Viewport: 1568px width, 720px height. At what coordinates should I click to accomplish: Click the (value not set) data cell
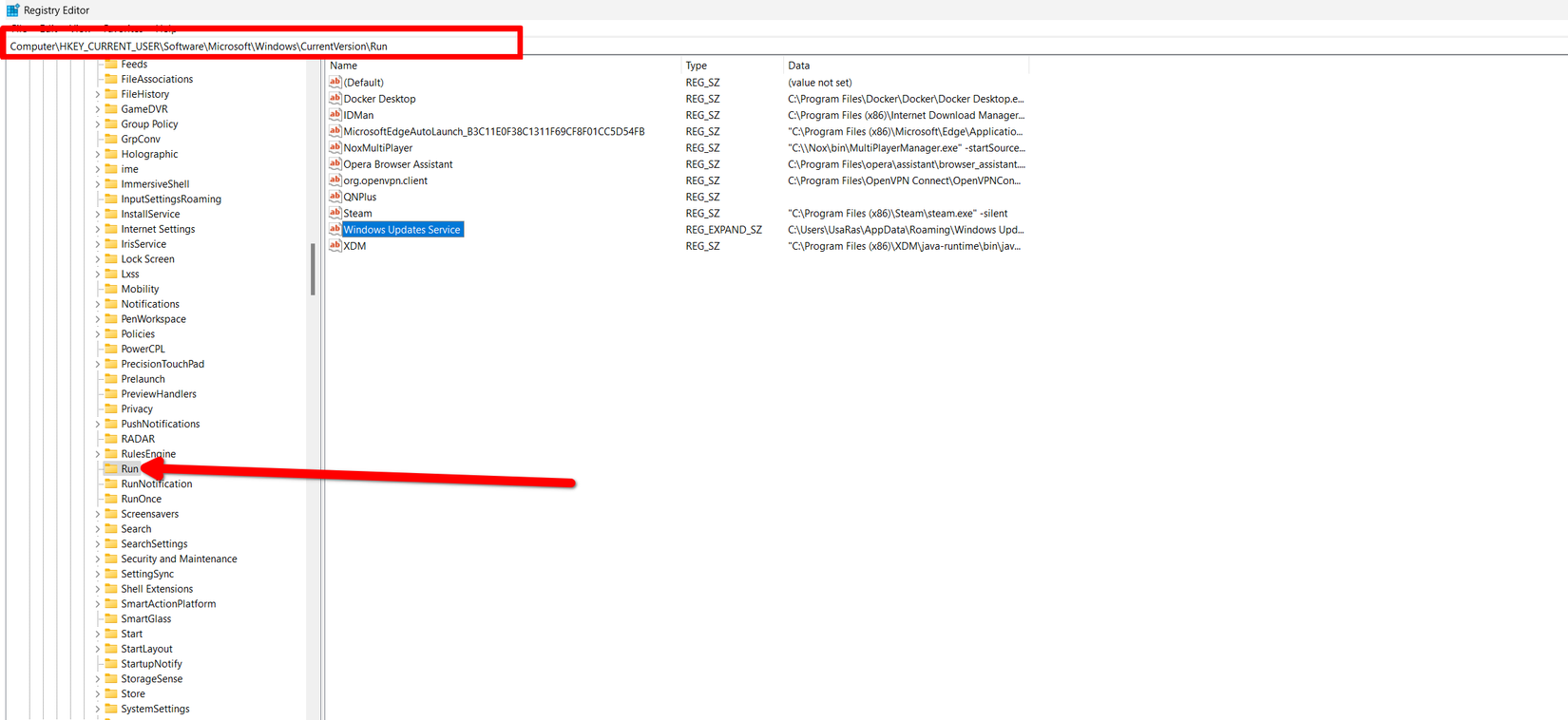[819, 83]
